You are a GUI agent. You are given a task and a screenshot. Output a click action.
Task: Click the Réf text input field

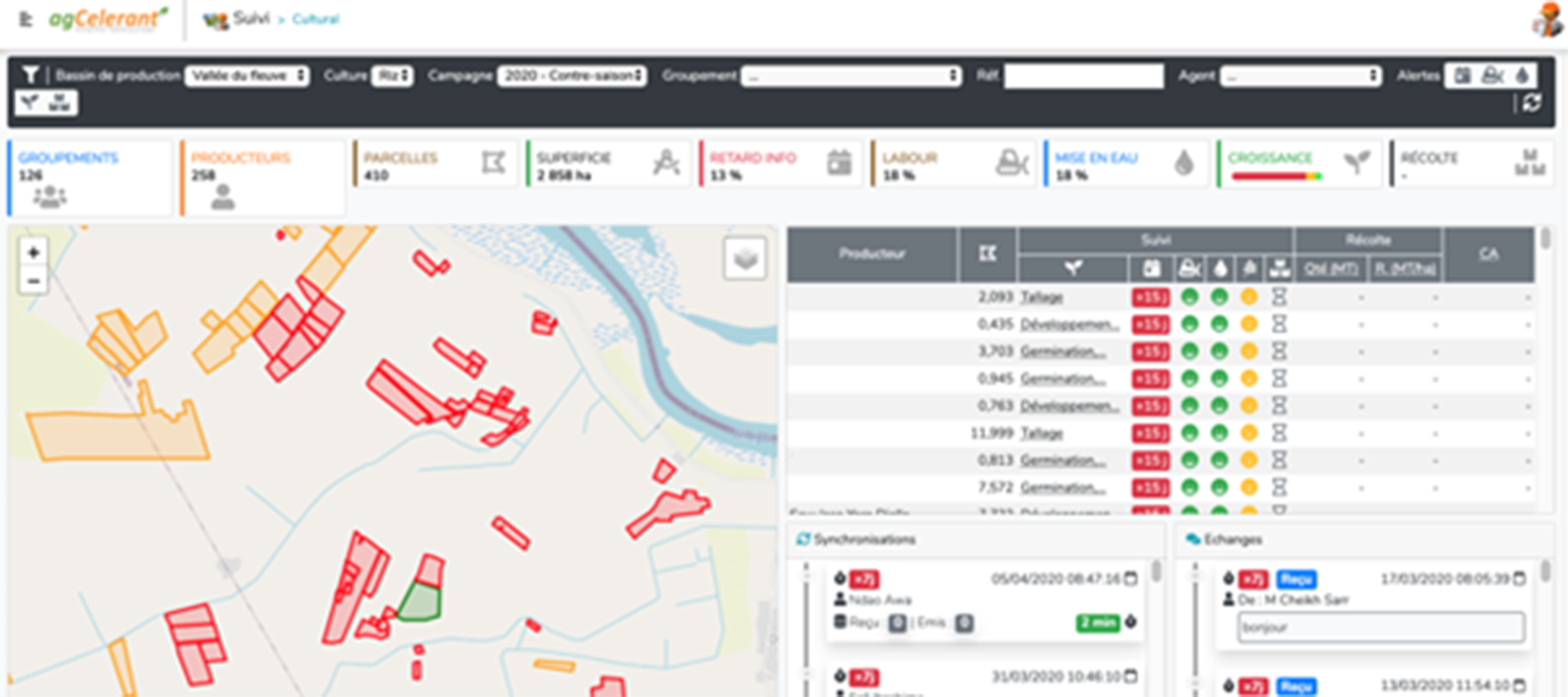(1083, 76)
